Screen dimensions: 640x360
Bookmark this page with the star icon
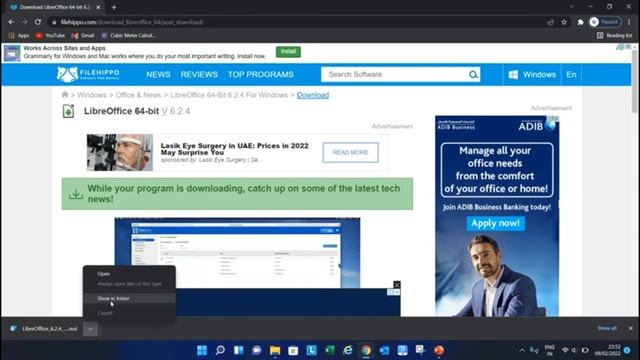pos(564,22)
